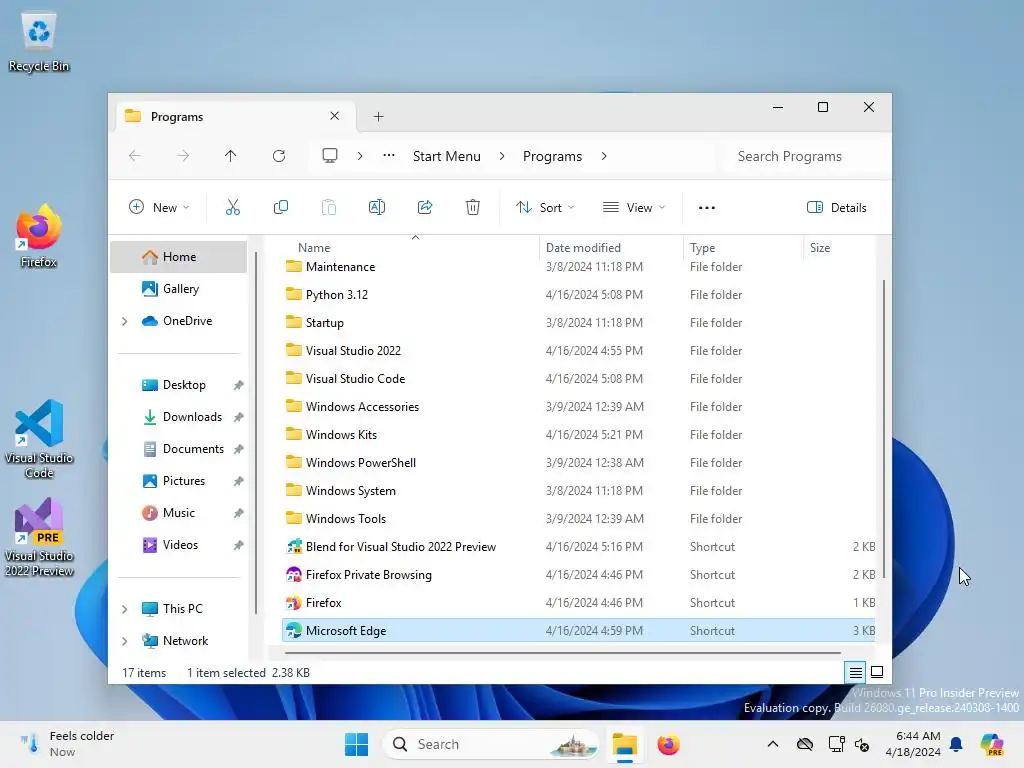Click the Copy icon in toolbar
Viewport: 1024px width, 768px height.
(x=281, y=207)
